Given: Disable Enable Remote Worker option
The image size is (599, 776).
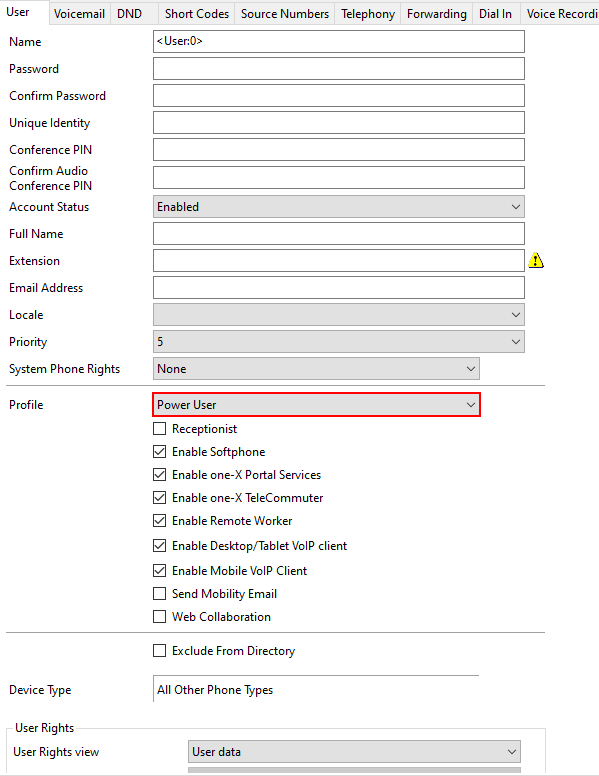Looking at the screenshot, I should 159,521.
